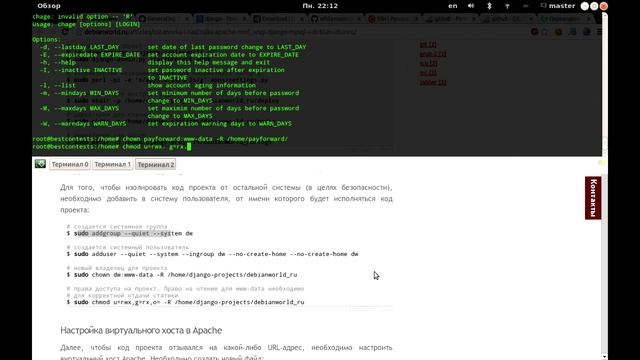Click the paragraph starting 'Для того, чтобы изолировать'
The height and width of the screenshot is (360, 640).
point(226,198)
